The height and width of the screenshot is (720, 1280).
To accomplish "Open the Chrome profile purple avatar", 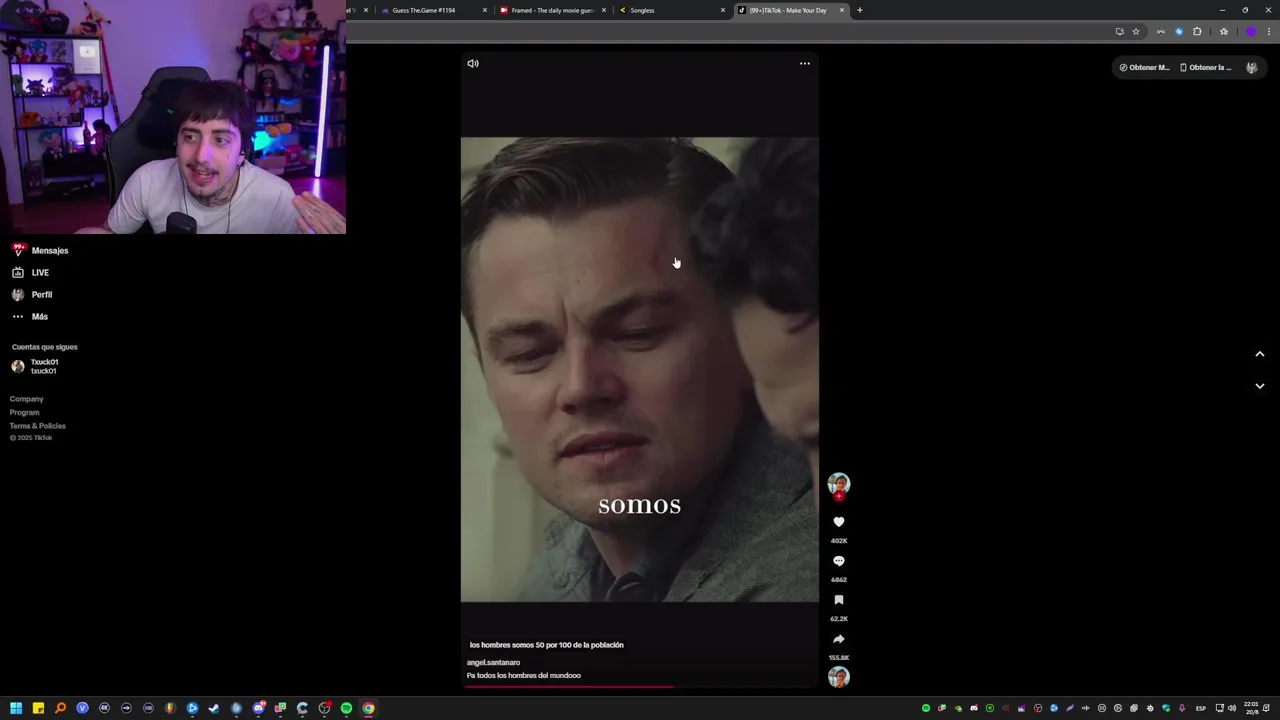I will click(1251, 32).
